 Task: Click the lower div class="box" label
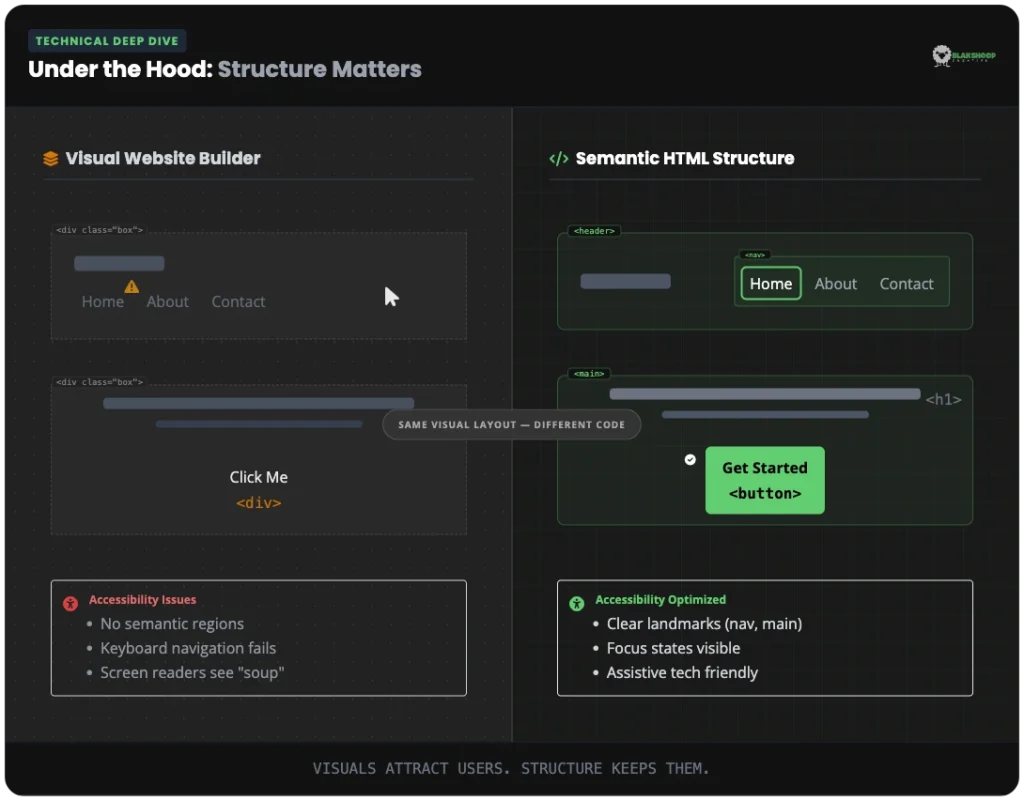click(99, 382)
